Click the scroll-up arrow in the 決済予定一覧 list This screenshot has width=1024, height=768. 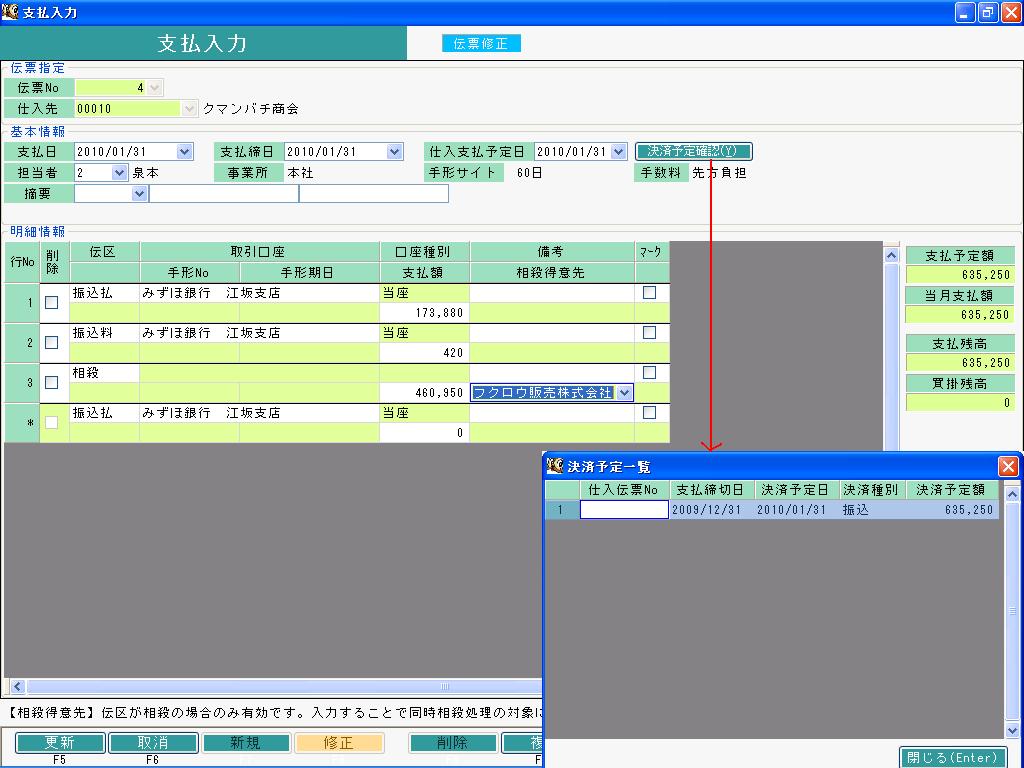(x=1012, y=494)
